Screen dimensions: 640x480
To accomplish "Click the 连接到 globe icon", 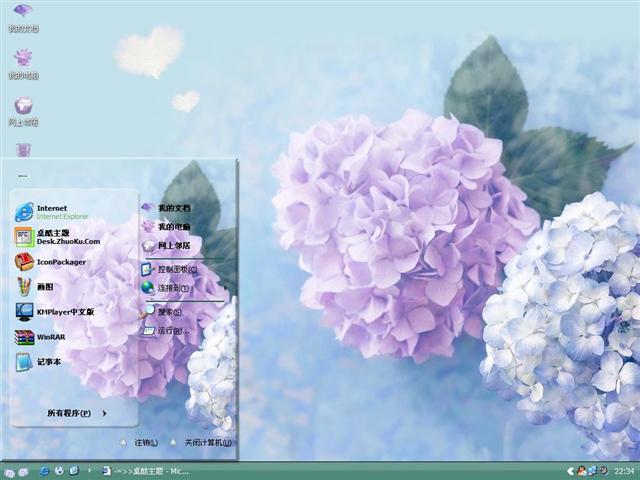I will (147, 288).
